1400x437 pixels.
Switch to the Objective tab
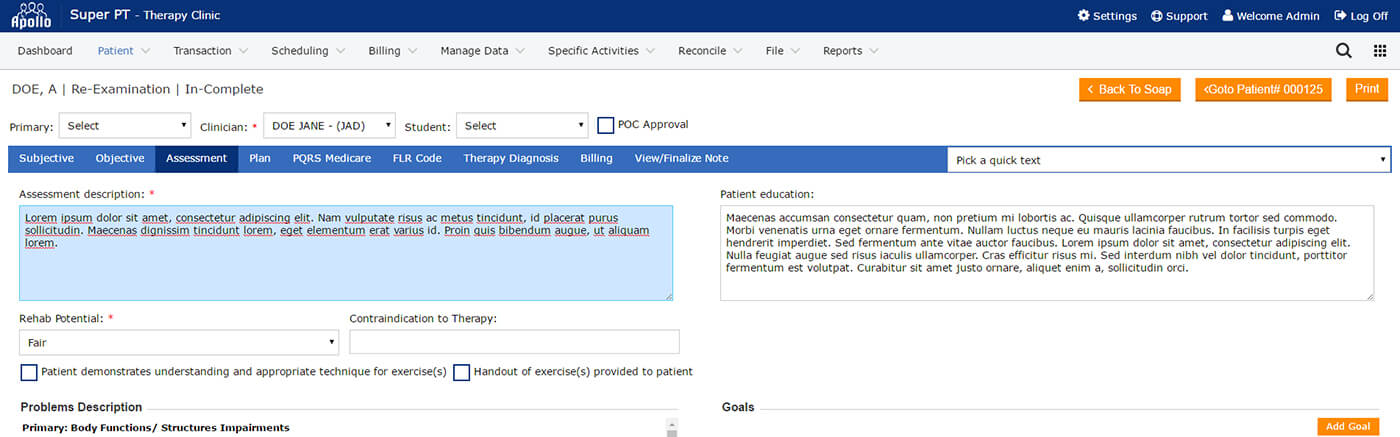pos(120,158)
